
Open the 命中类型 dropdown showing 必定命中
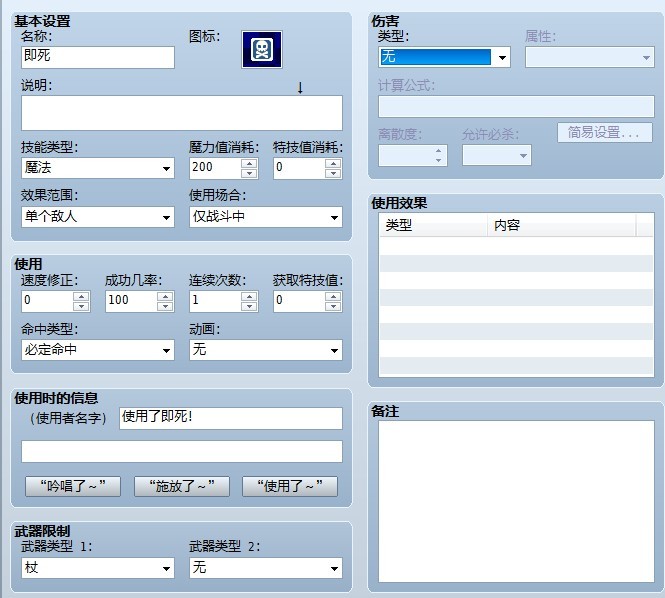pyautogui.click(x=98, y=350)
